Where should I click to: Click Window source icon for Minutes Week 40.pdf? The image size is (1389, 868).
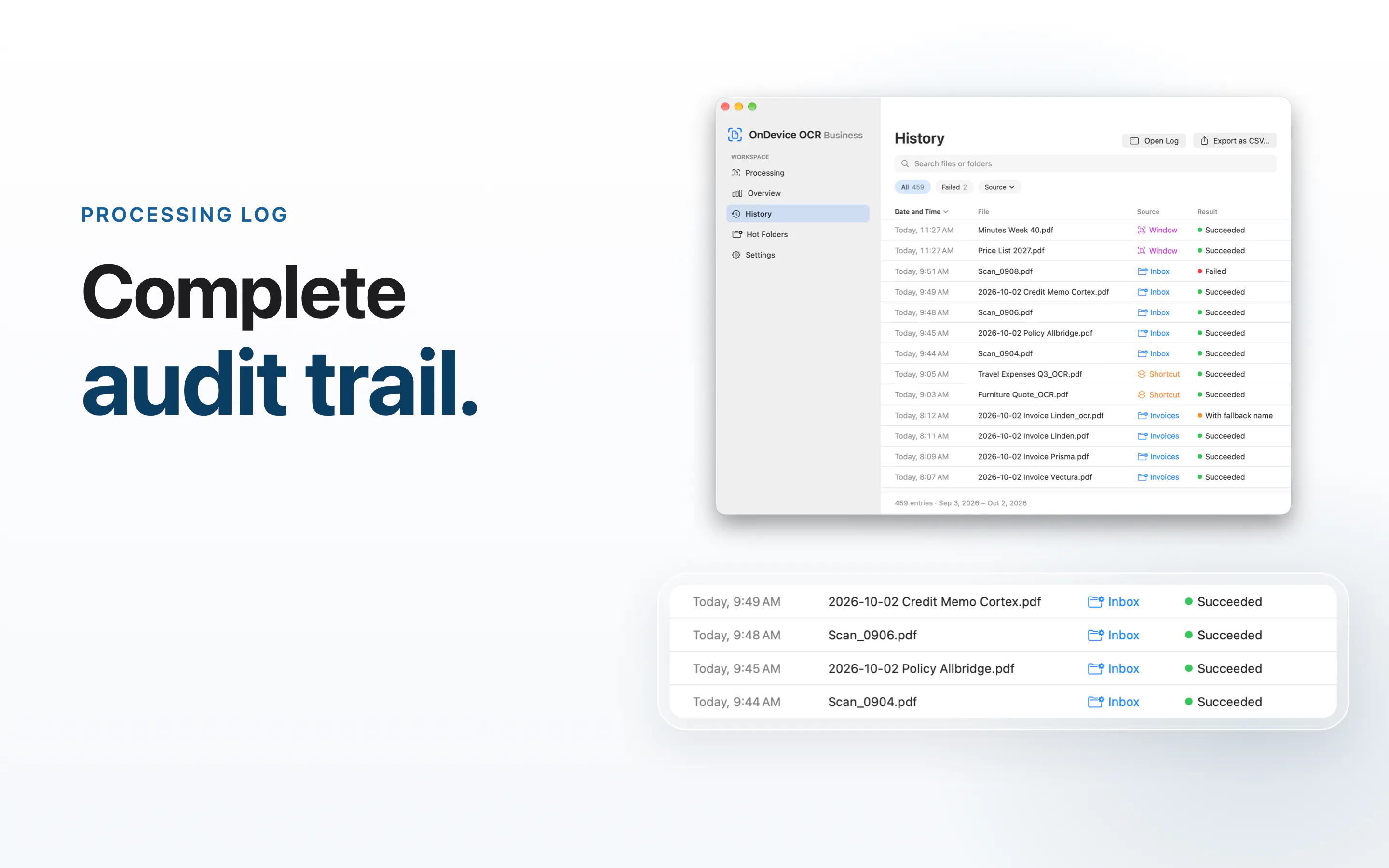tap(1142, 230)
